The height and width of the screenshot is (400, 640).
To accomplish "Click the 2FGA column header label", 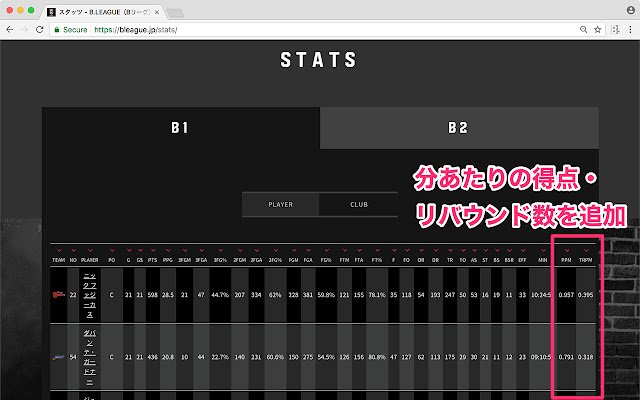I will coord(256,260).
